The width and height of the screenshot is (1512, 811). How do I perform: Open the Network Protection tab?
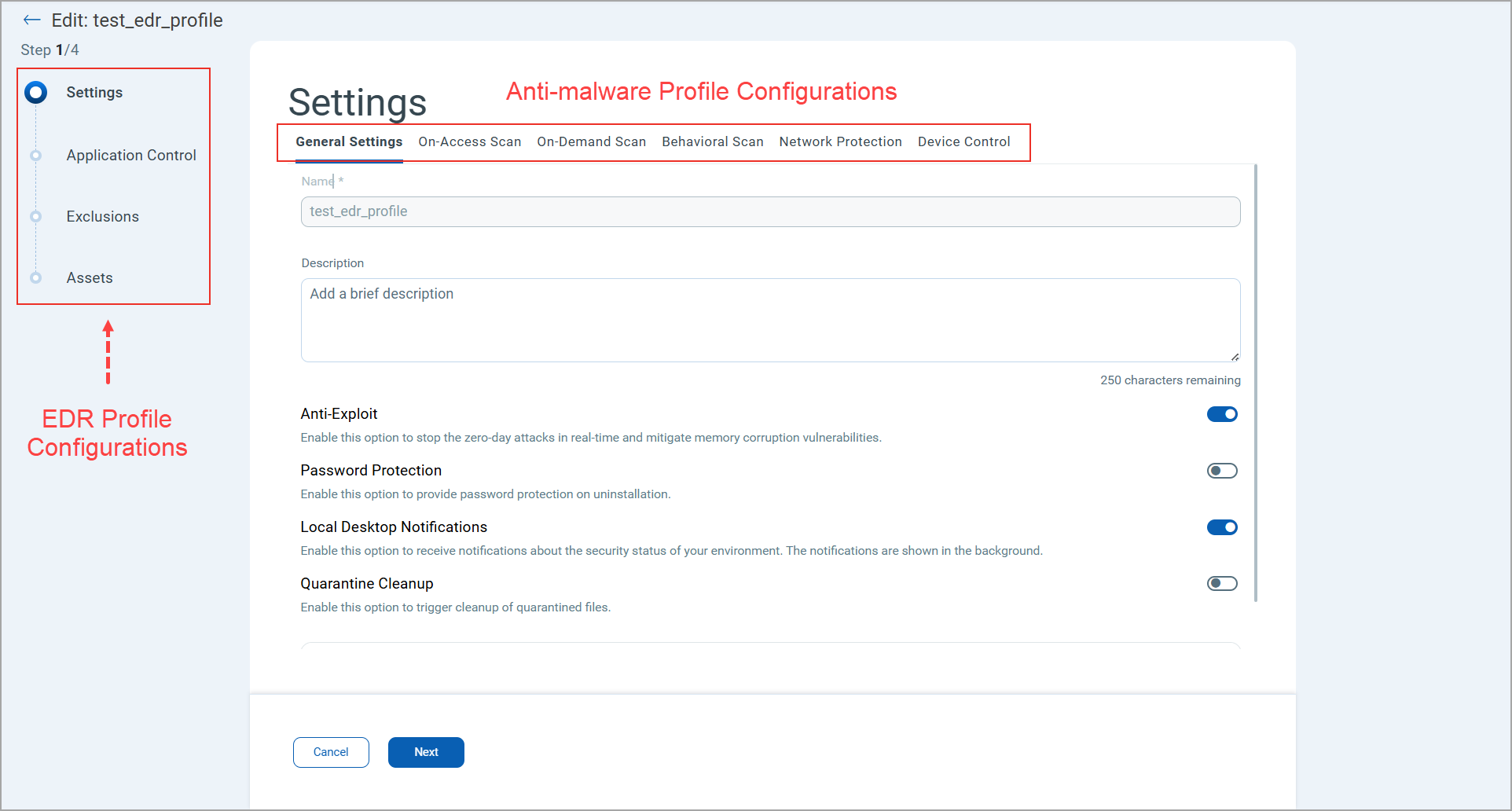(840, 142)
